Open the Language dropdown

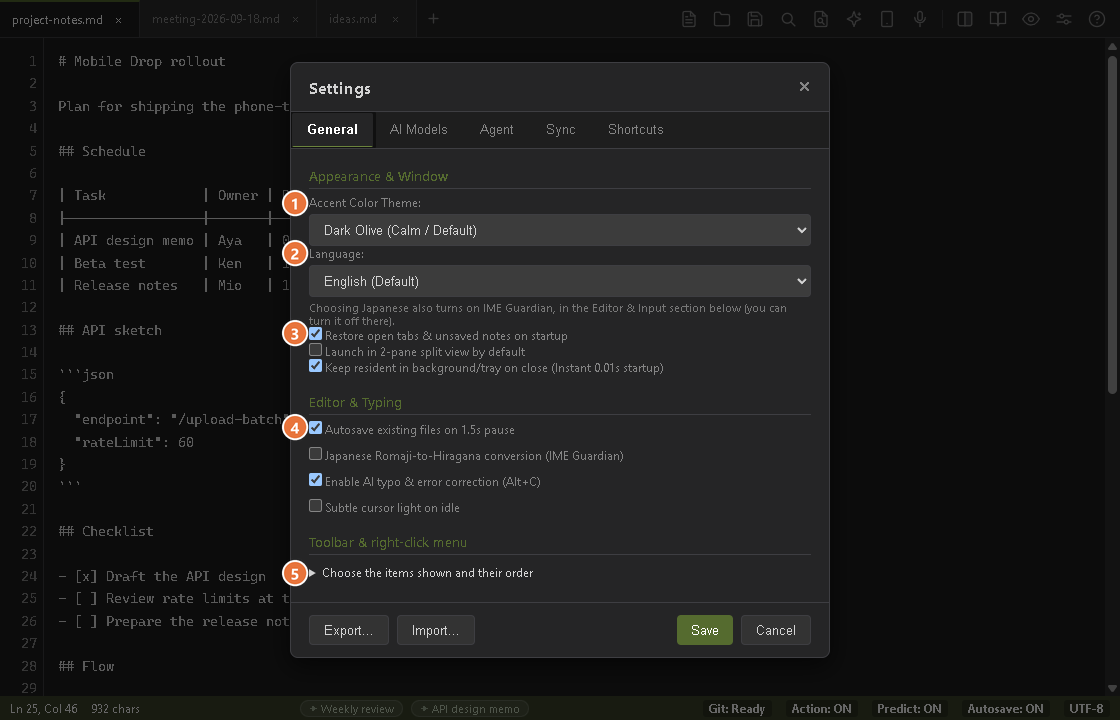point(559,281)
